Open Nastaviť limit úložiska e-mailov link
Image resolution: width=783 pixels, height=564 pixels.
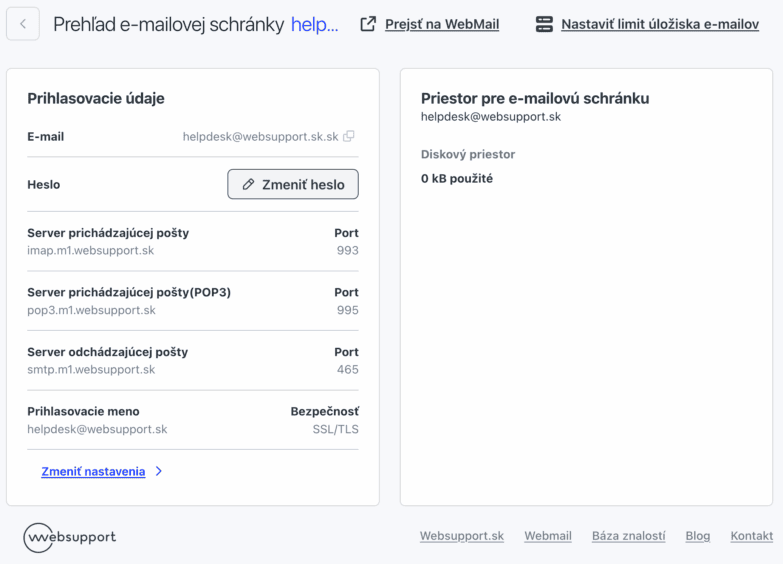[660, 24]
